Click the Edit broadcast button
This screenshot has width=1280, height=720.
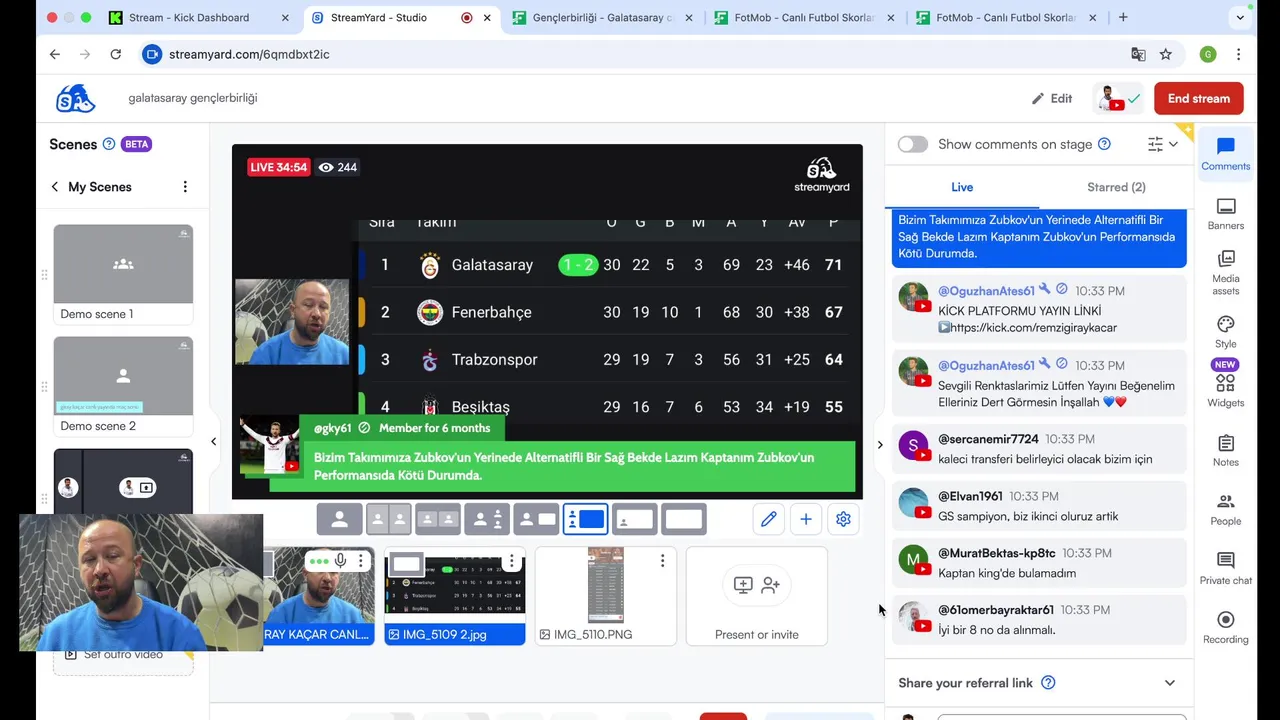(1052, 98)
